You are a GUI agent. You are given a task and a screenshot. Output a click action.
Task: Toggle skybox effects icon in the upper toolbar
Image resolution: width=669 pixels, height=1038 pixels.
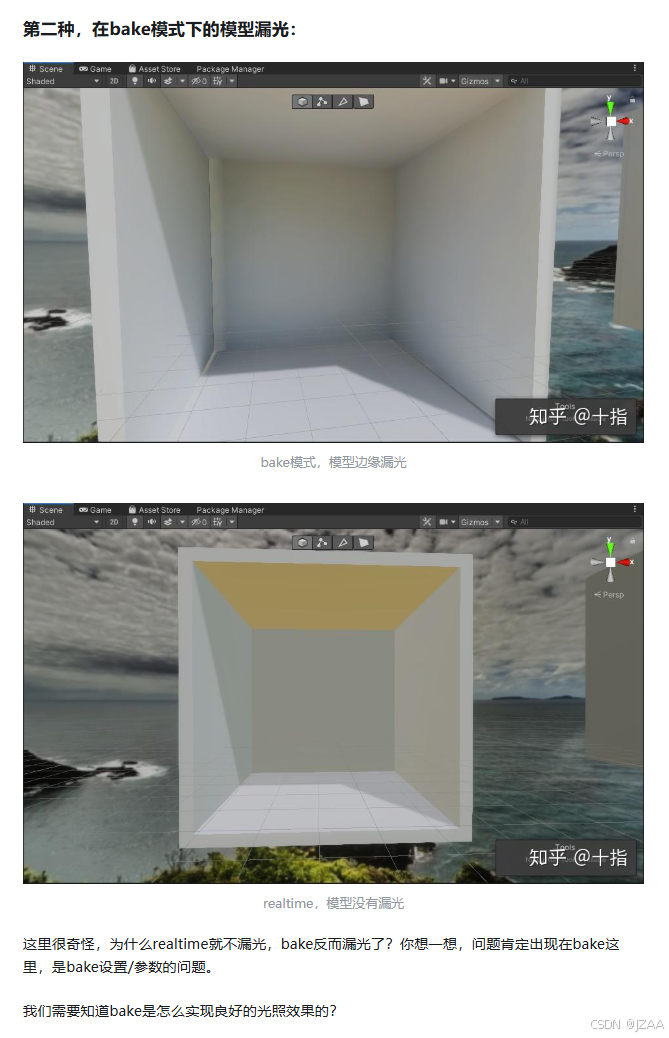tap(169, 81)
